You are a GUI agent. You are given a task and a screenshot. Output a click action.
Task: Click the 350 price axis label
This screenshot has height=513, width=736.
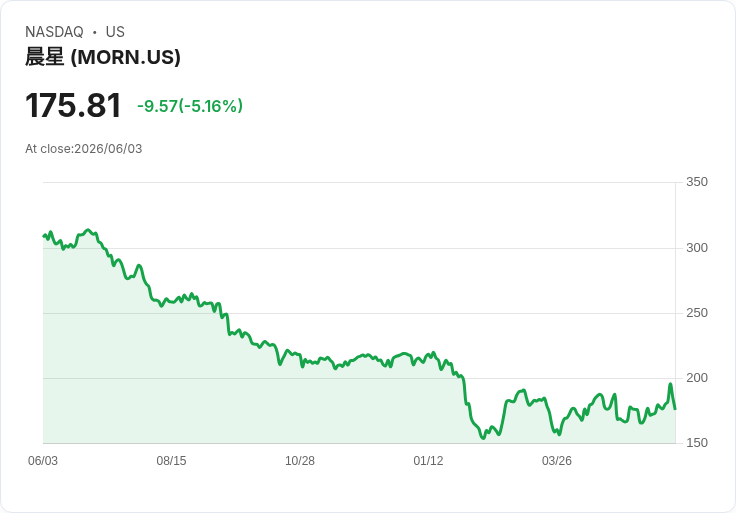(x=697, y=182)
